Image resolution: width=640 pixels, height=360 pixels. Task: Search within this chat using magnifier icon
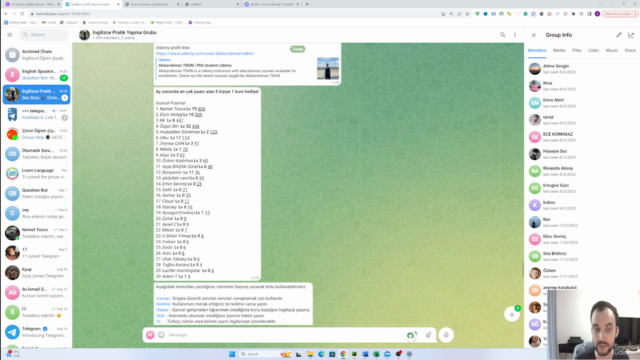(502, 35)
